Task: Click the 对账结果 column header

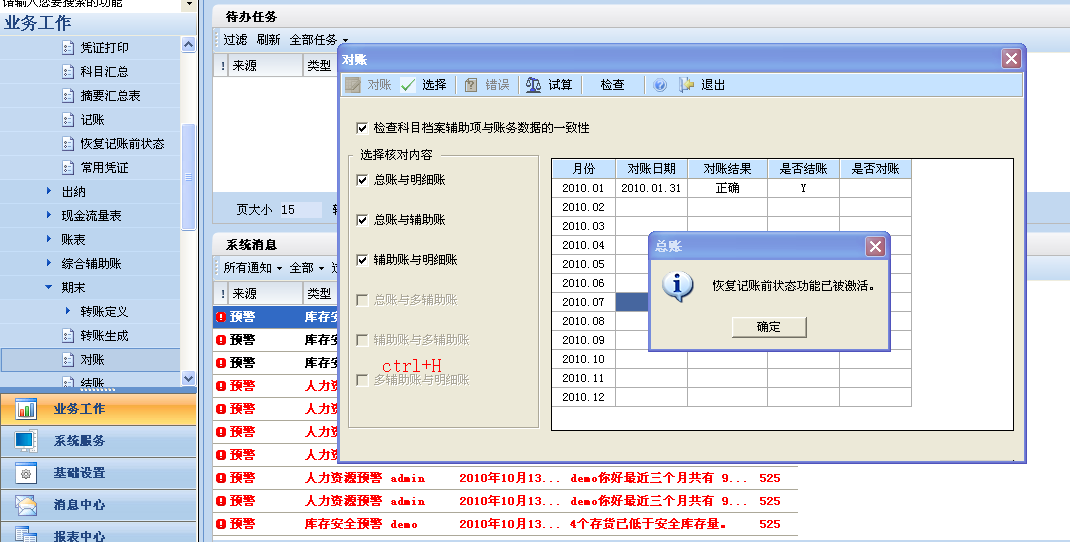Action: 727,169
